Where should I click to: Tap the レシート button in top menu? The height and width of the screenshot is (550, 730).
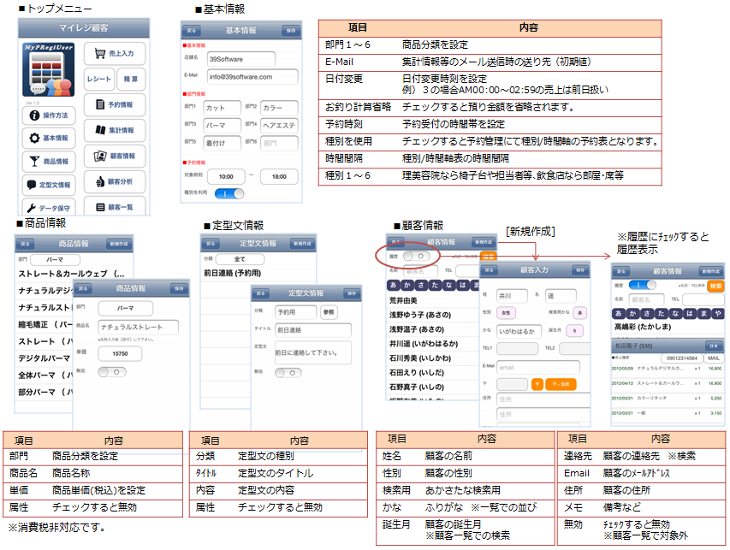pos(99,79)
